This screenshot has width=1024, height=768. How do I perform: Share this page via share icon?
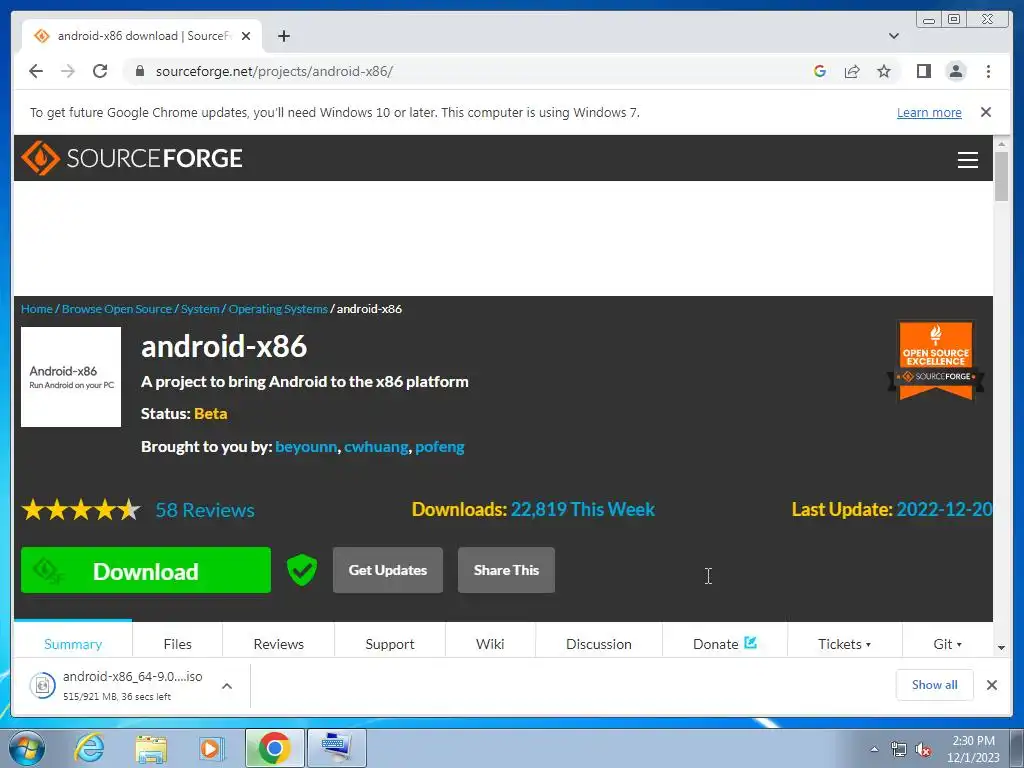pyautogui.click(x=852, y=71)
